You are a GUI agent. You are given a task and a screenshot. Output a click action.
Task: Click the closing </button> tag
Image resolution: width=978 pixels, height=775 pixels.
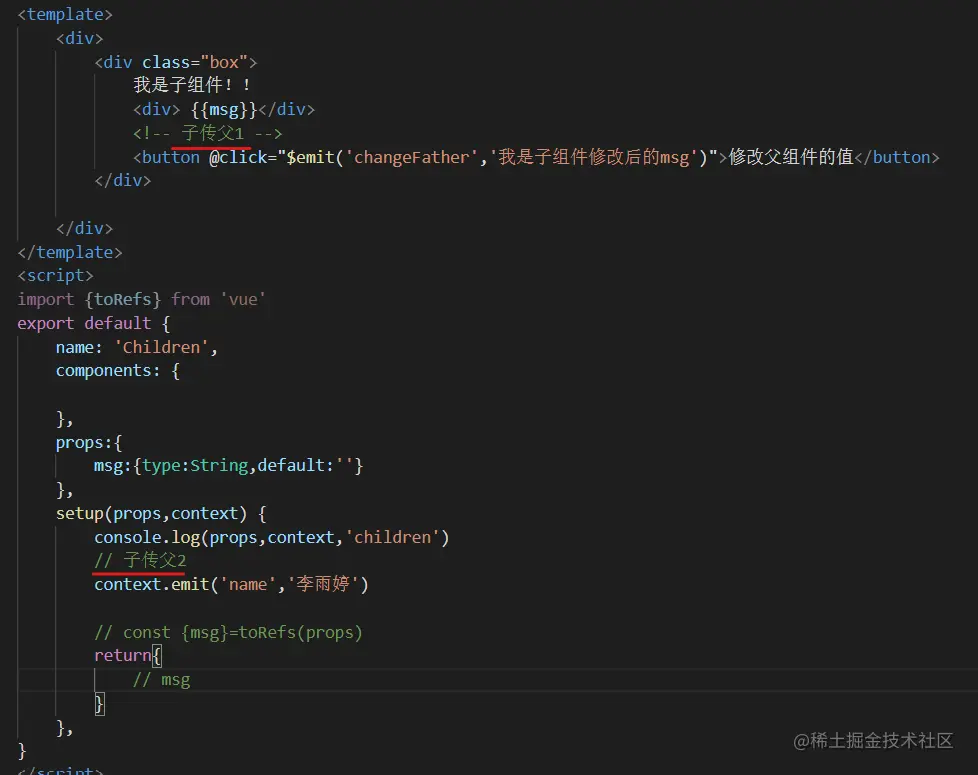click(x=896, y=157)
